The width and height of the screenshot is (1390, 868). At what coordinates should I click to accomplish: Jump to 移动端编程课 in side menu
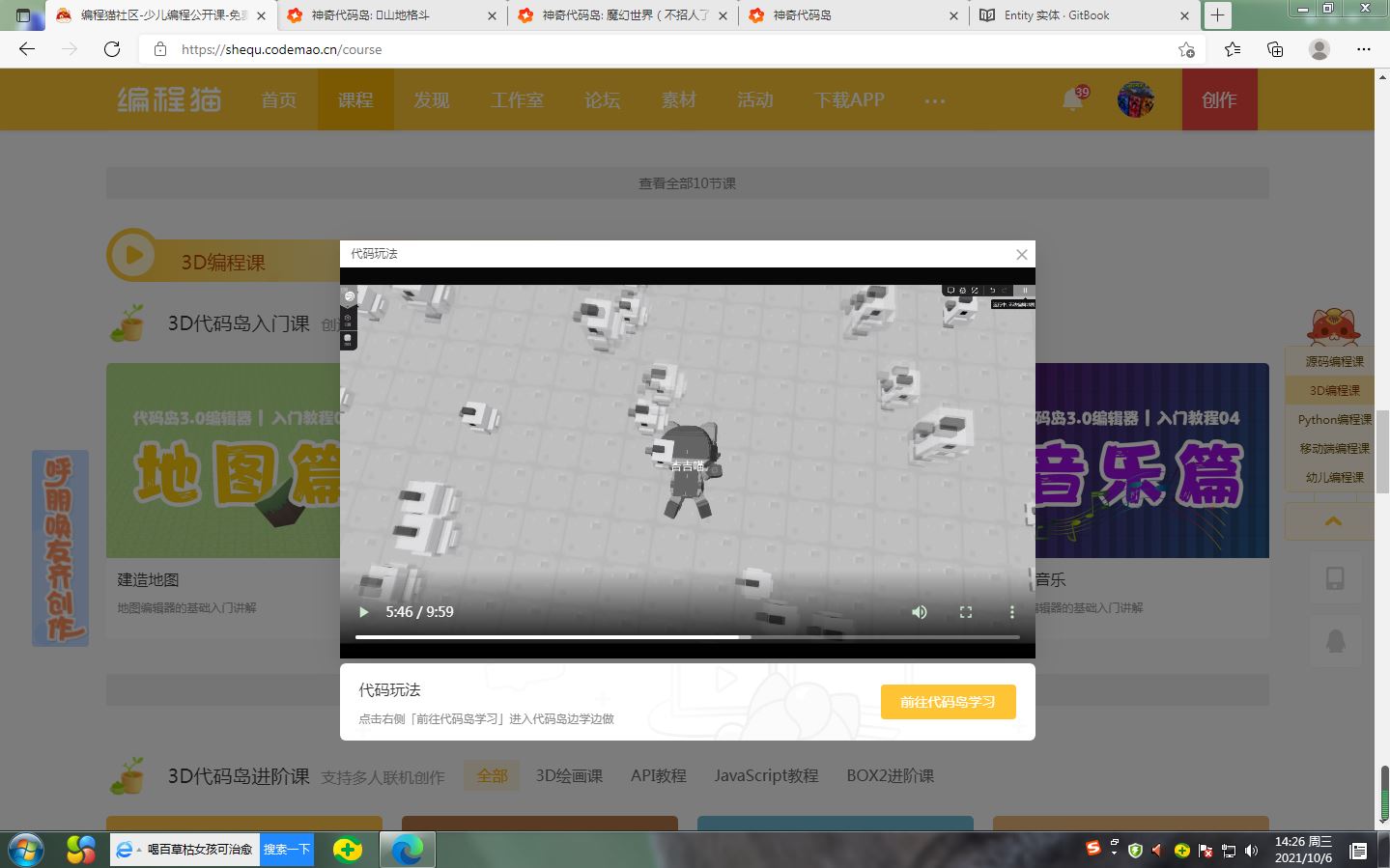tap(1335, 448)
